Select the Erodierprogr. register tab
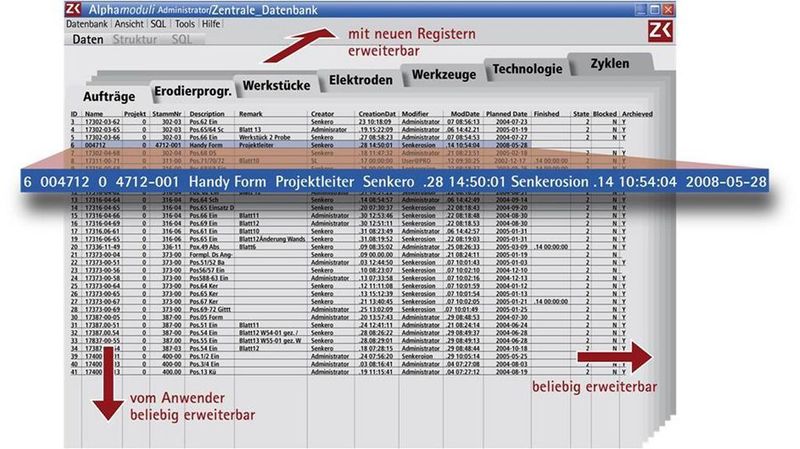 point(193,91)
